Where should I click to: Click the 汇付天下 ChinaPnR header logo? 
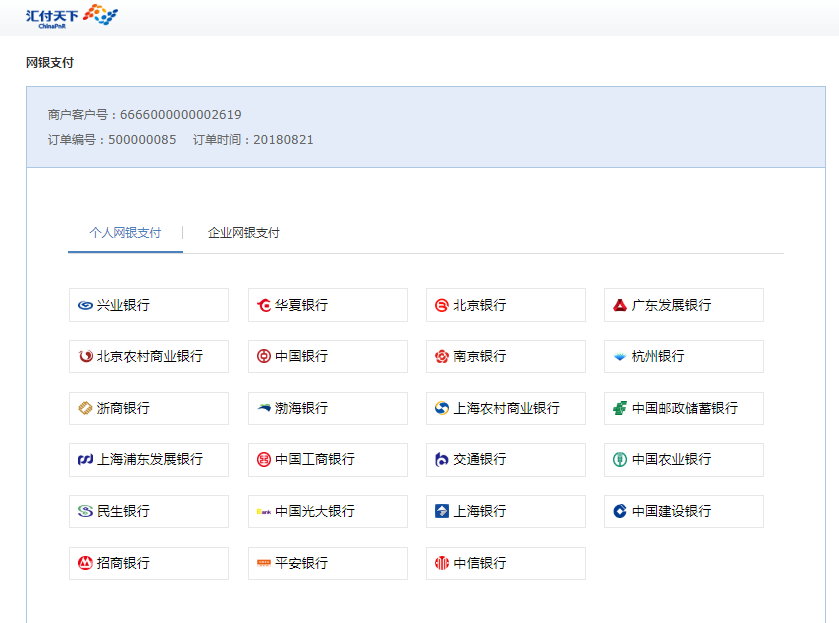(72, 16)
